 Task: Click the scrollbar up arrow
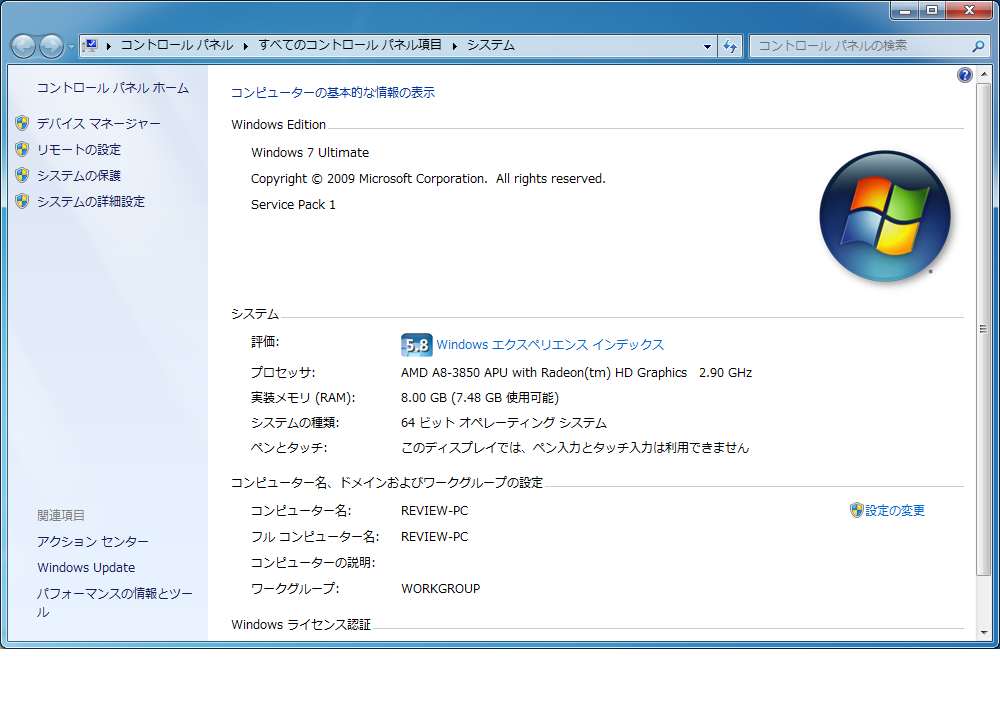click(983, 74)
